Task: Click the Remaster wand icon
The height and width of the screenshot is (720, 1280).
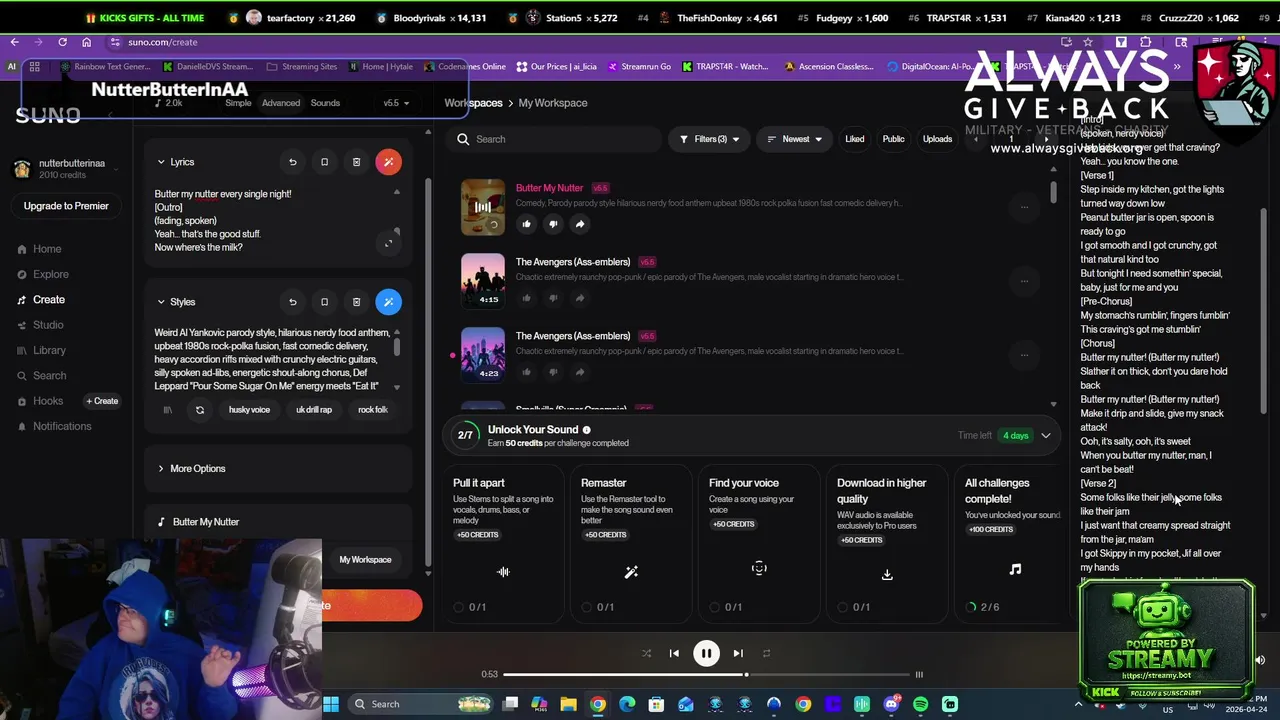Action: click(631, 572)
